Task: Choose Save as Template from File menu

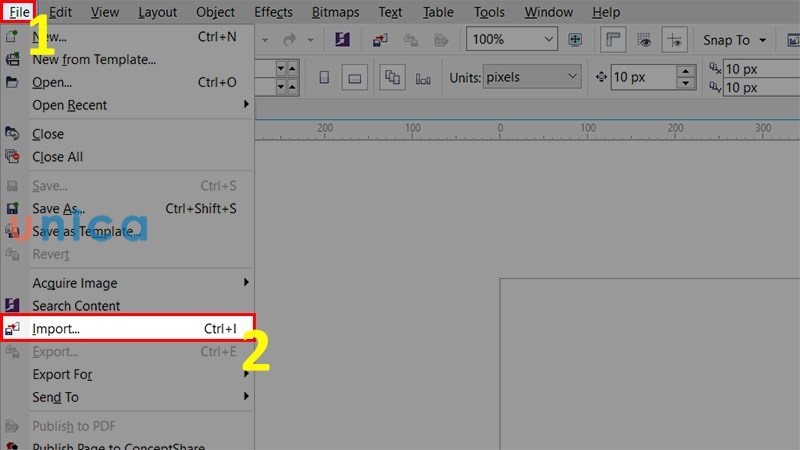Action: 128,232
